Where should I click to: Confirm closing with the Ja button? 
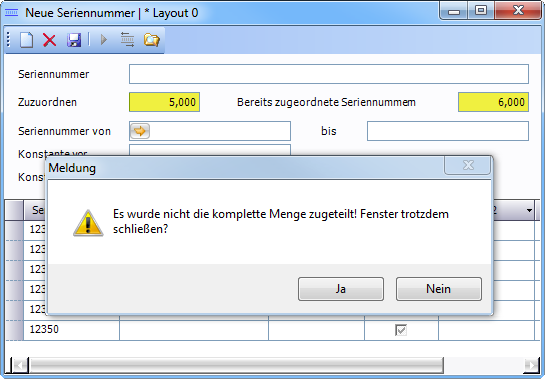341,289
